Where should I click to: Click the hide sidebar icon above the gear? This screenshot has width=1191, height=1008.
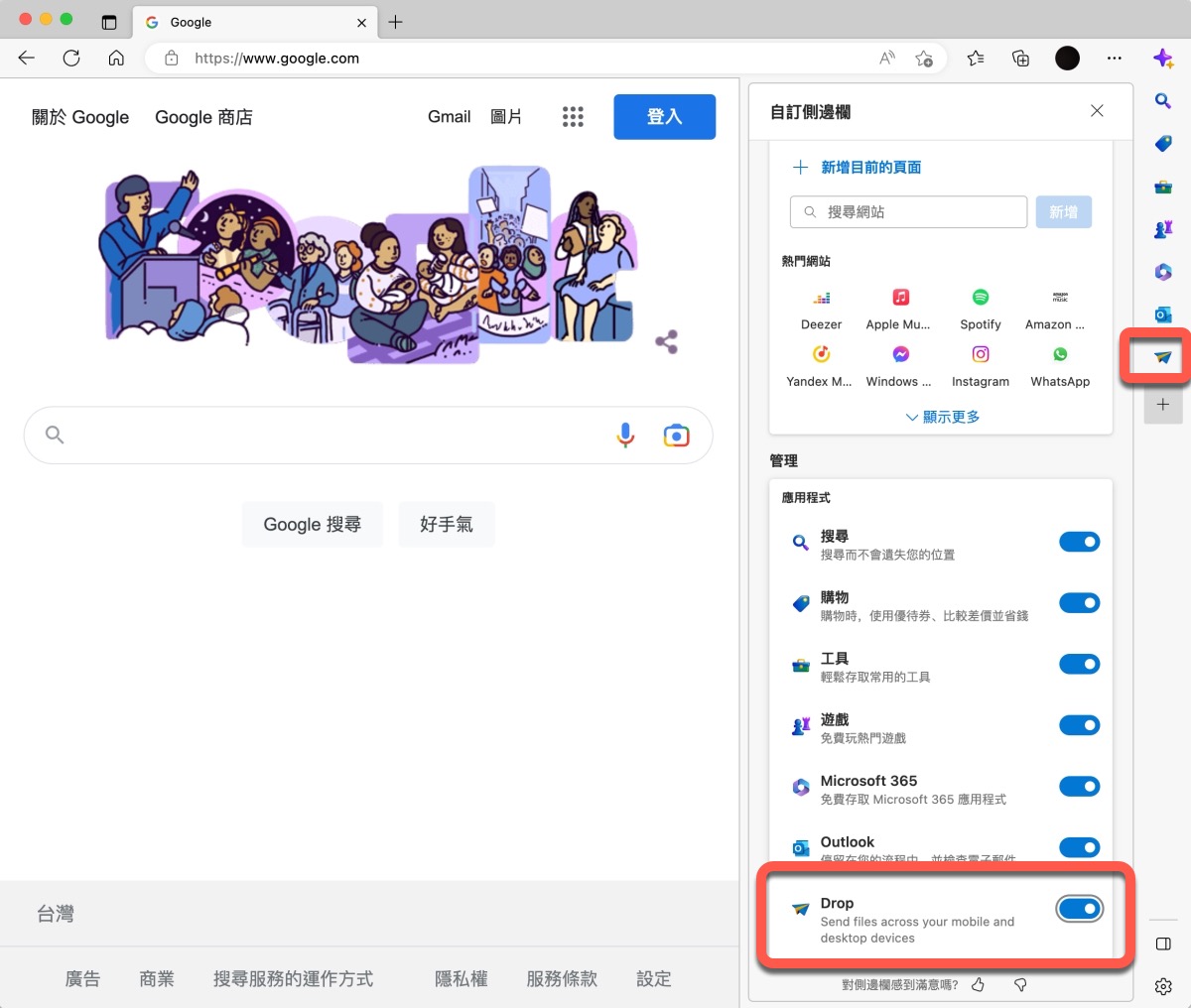[1163, 944]
